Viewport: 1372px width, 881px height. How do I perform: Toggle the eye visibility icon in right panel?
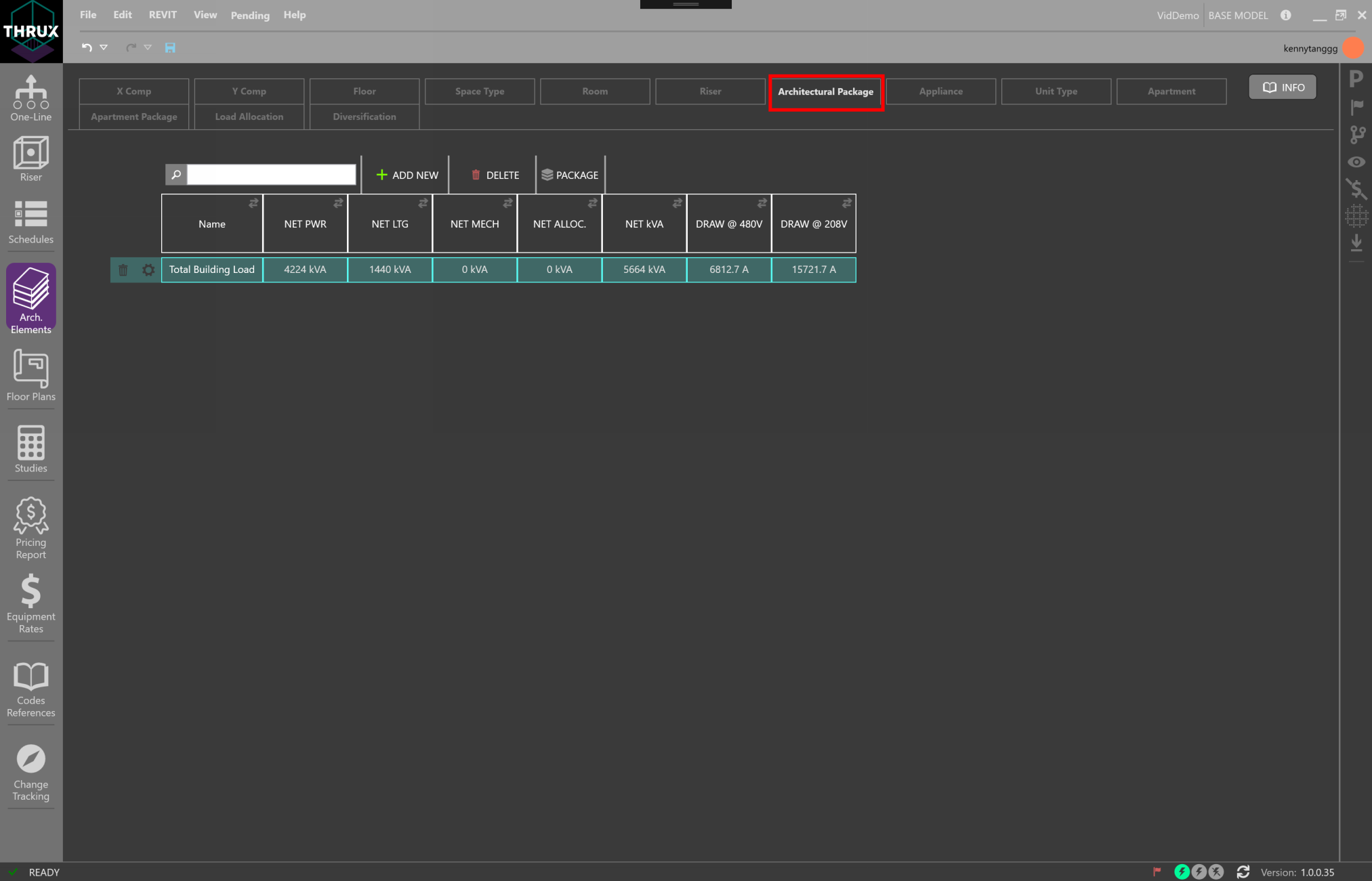point(1356,162)
